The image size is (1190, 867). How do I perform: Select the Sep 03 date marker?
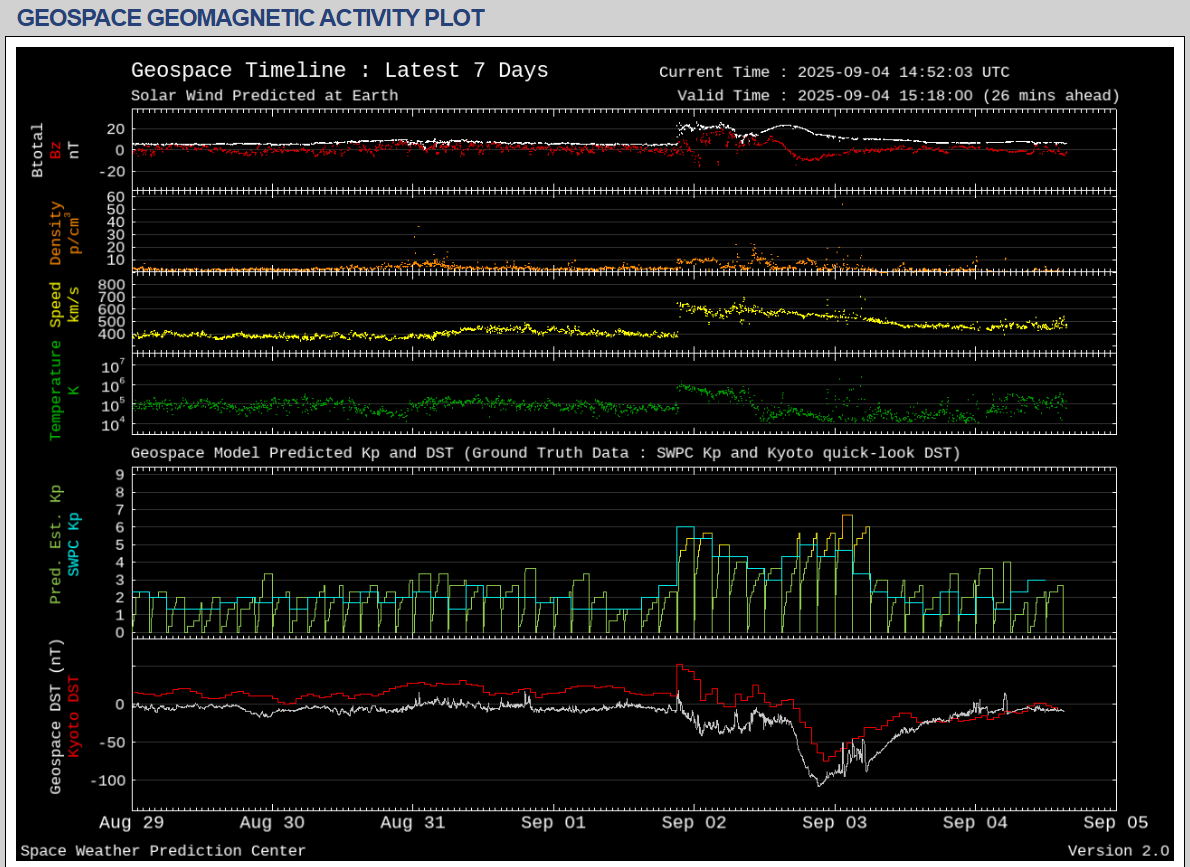pyautogui.click(x=834, y=823)
